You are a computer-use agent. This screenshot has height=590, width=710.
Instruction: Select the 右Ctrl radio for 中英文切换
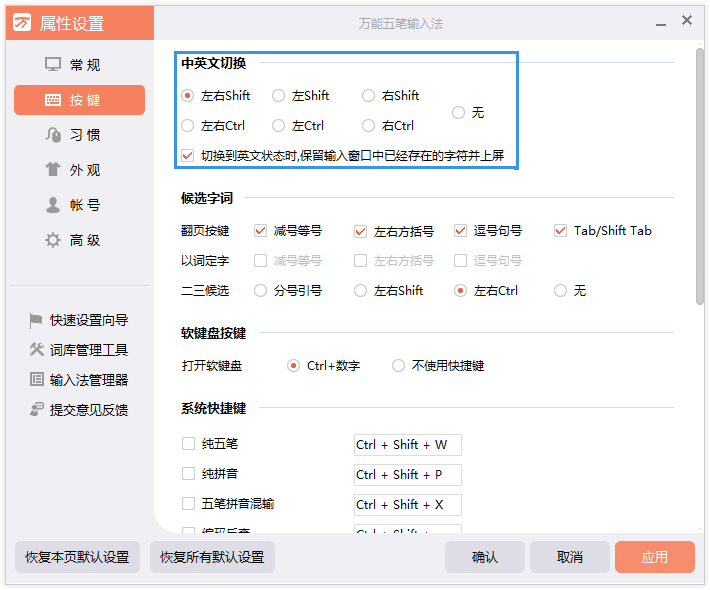(x=369, y=126)
